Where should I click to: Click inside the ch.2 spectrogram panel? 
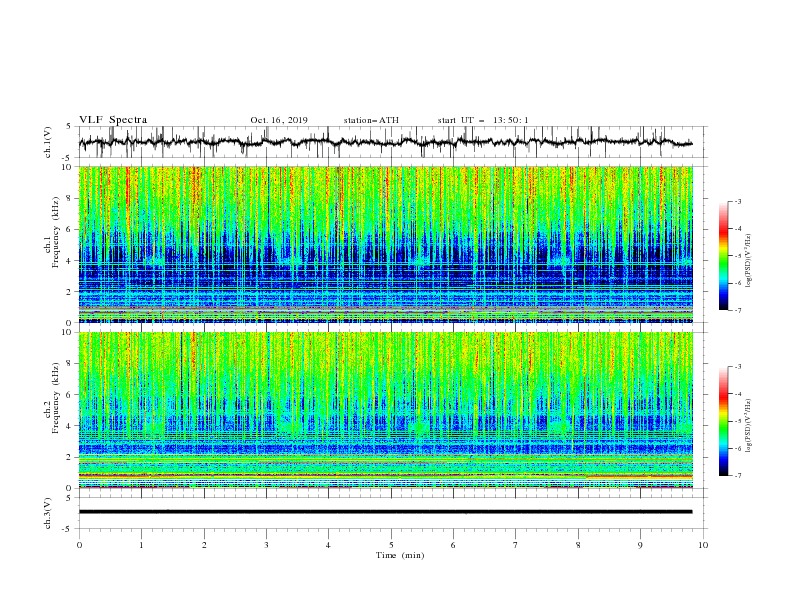click(386, 410)
